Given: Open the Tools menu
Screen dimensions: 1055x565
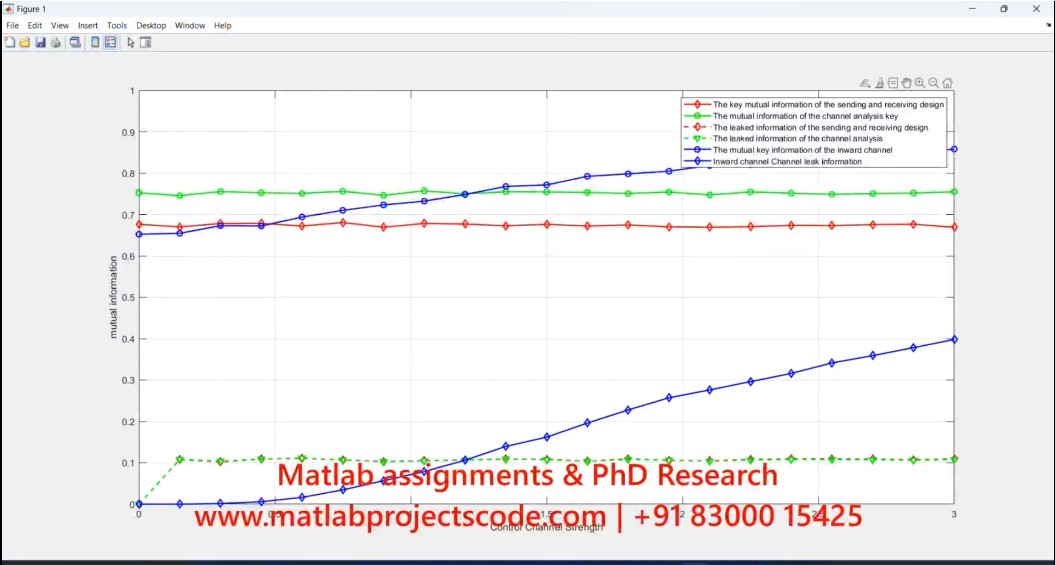Looking at the screenshot, I should (x=117, y=26).
